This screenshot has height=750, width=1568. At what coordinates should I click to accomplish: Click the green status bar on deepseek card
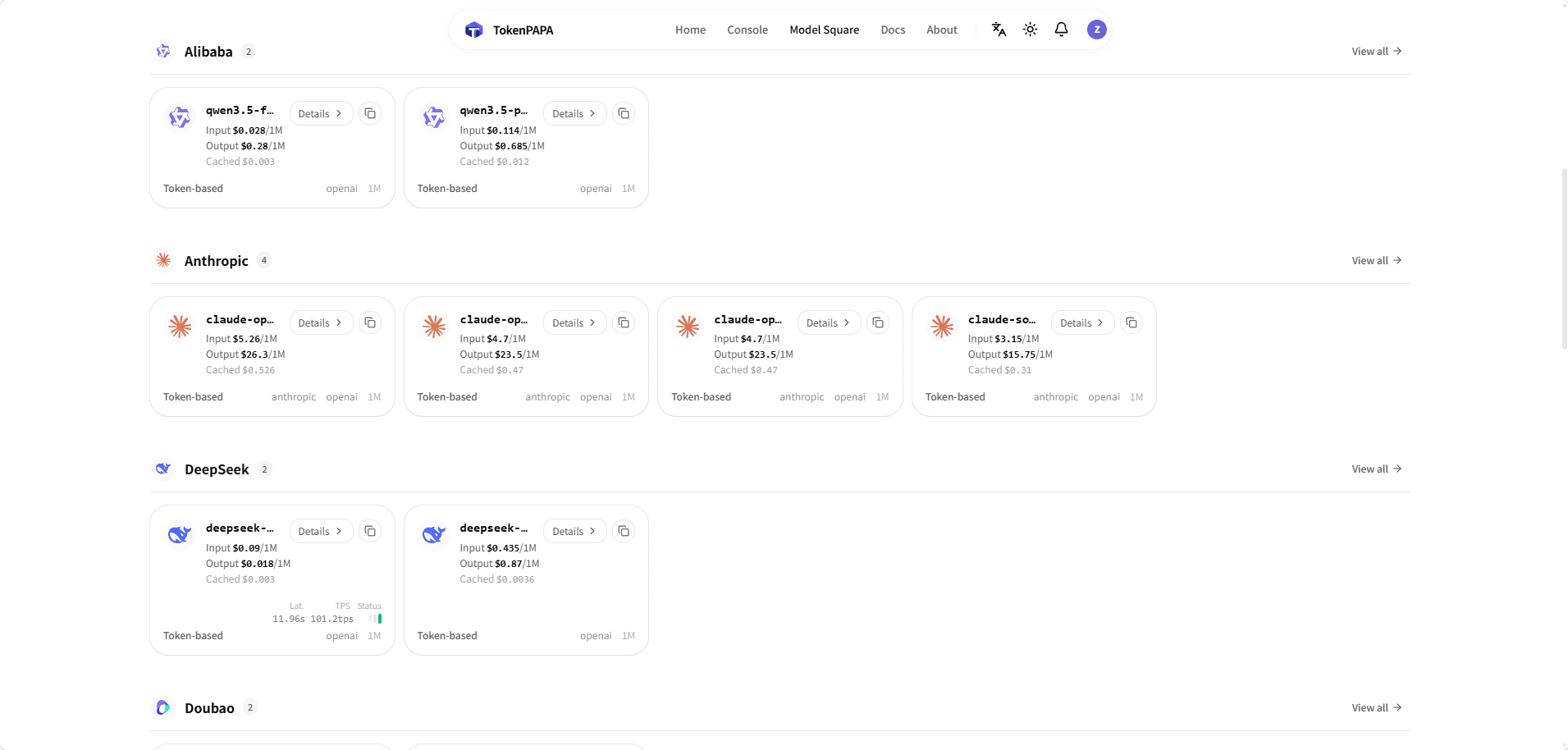point(379,619)
